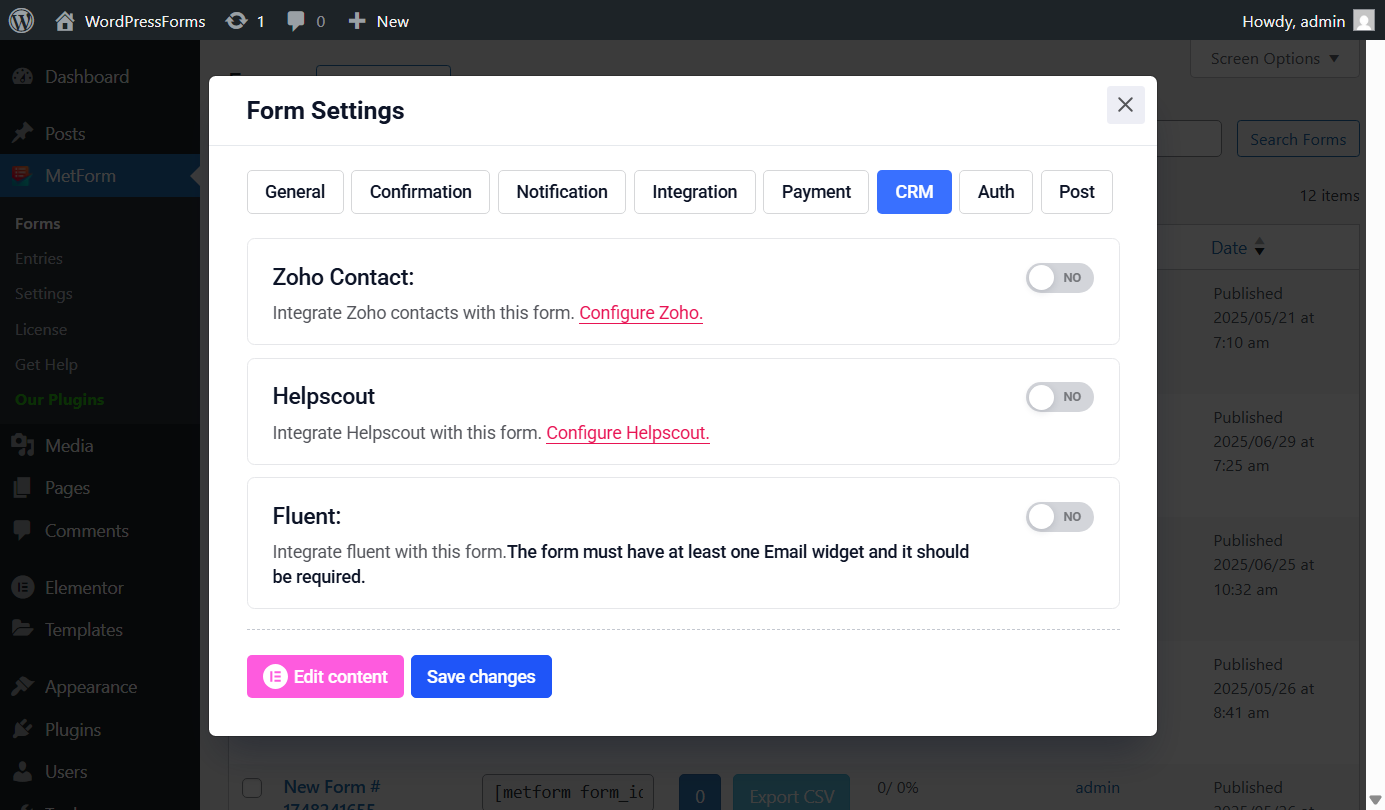Click the Save changes button
This screenshot has height=810, width=1385.
[481, 677]
